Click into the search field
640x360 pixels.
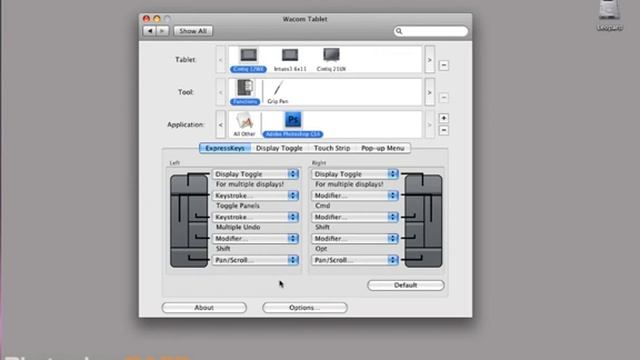tap(431, 31)
